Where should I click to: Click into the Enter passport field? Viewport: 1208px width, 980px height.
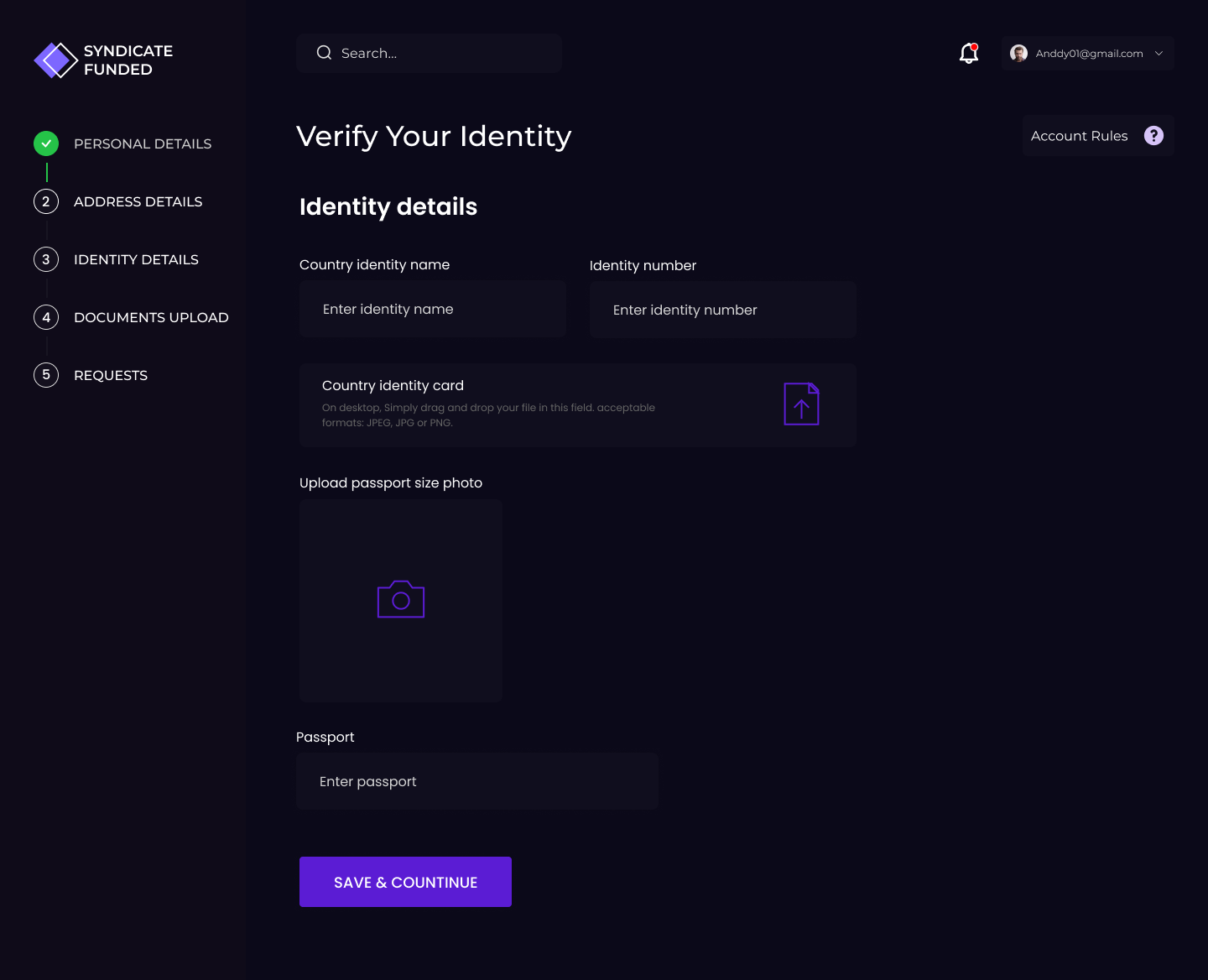click(477, 782)
